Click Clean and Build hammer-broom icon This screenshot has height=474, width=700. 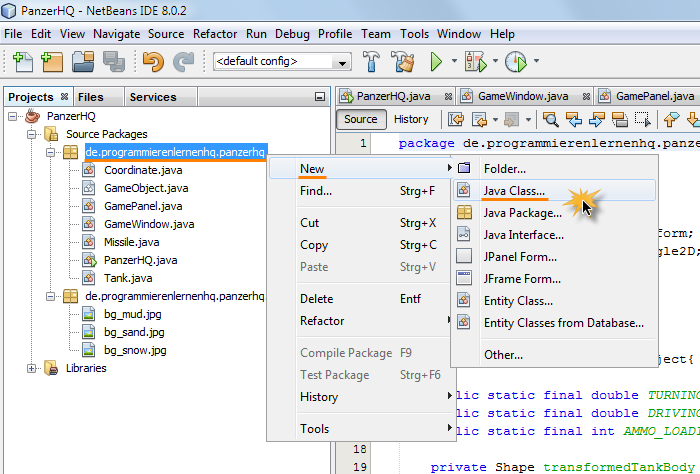pyautogui.click(x=403, y=62)
